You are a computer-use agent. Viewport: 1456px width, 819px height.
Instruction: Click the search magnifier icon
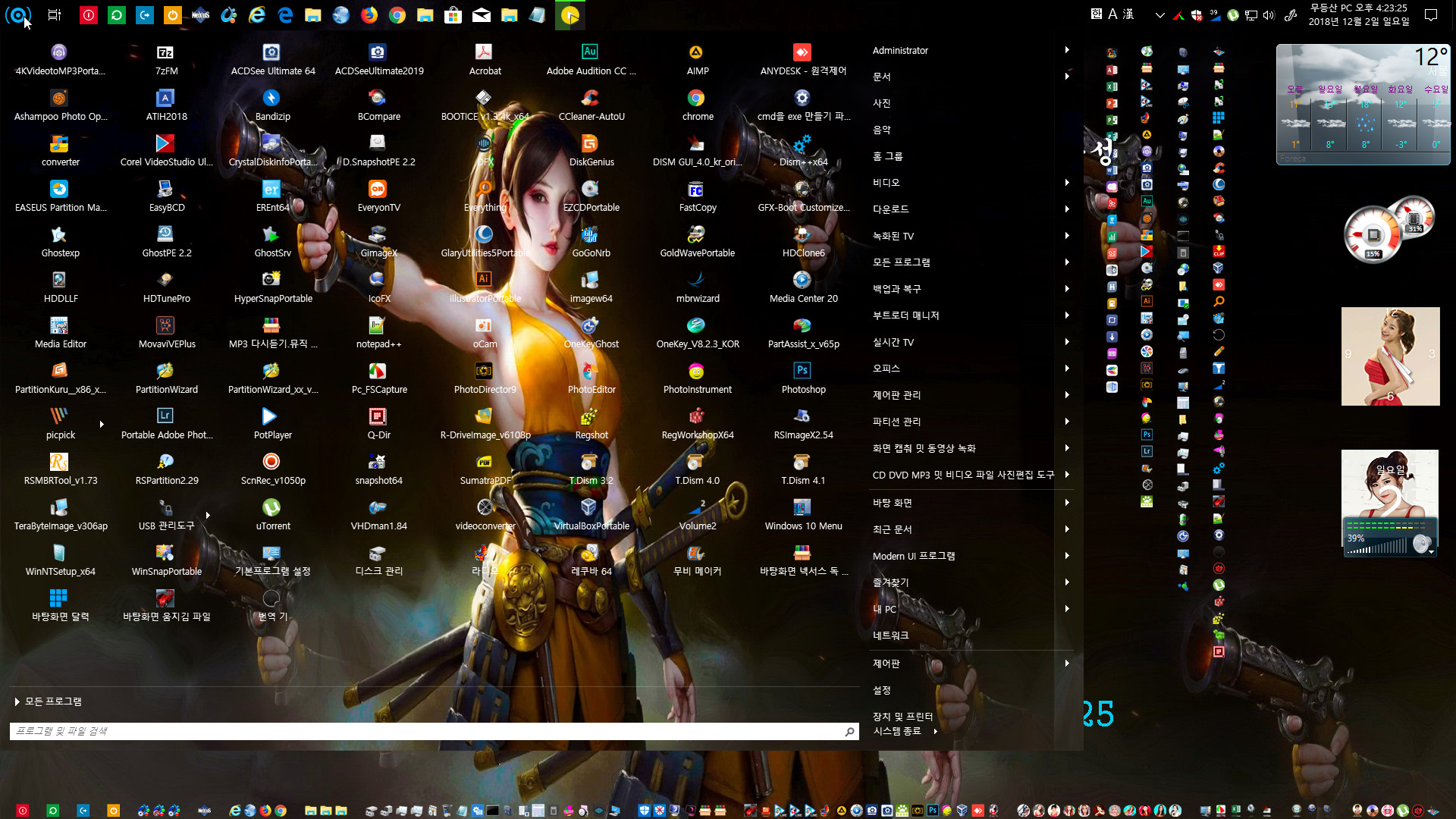coord(849,731)
